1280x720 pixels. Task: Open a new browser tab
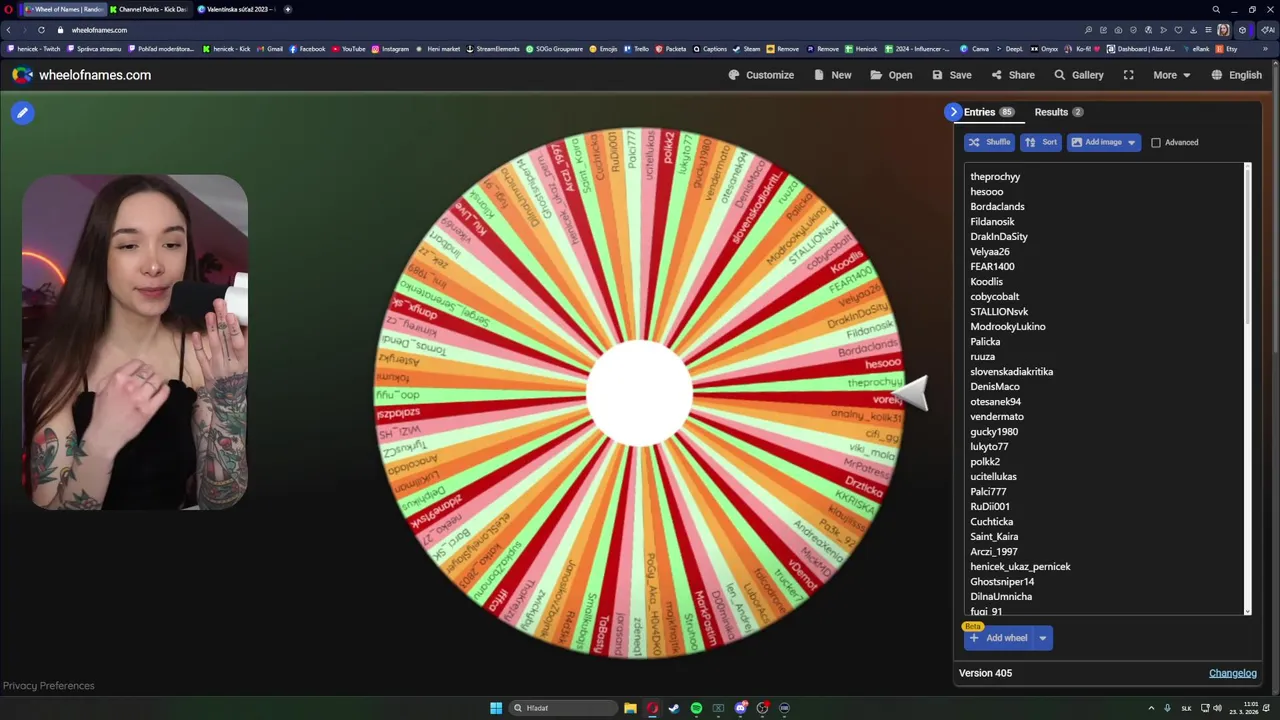[x=288, y=9]
